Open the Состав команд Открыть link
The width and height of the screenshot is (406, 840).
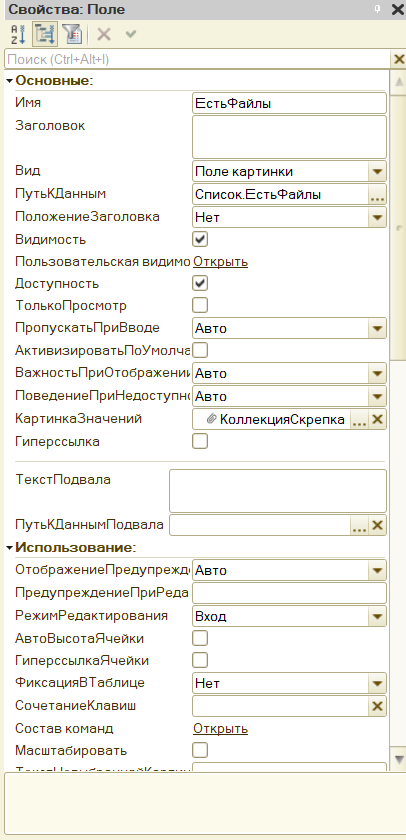(x=220, y=729)
